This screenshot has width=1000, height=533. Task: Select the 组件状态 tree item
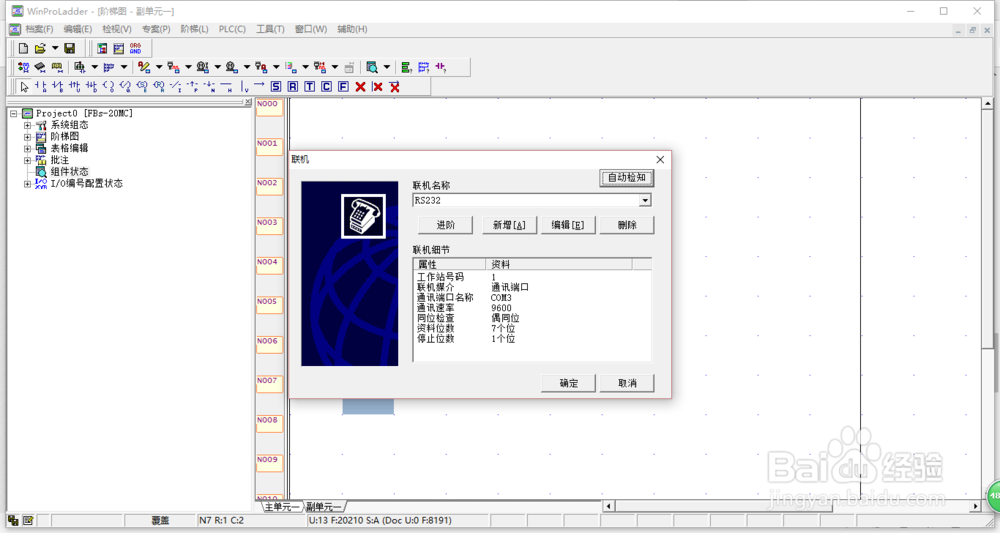tap(70, 172)
